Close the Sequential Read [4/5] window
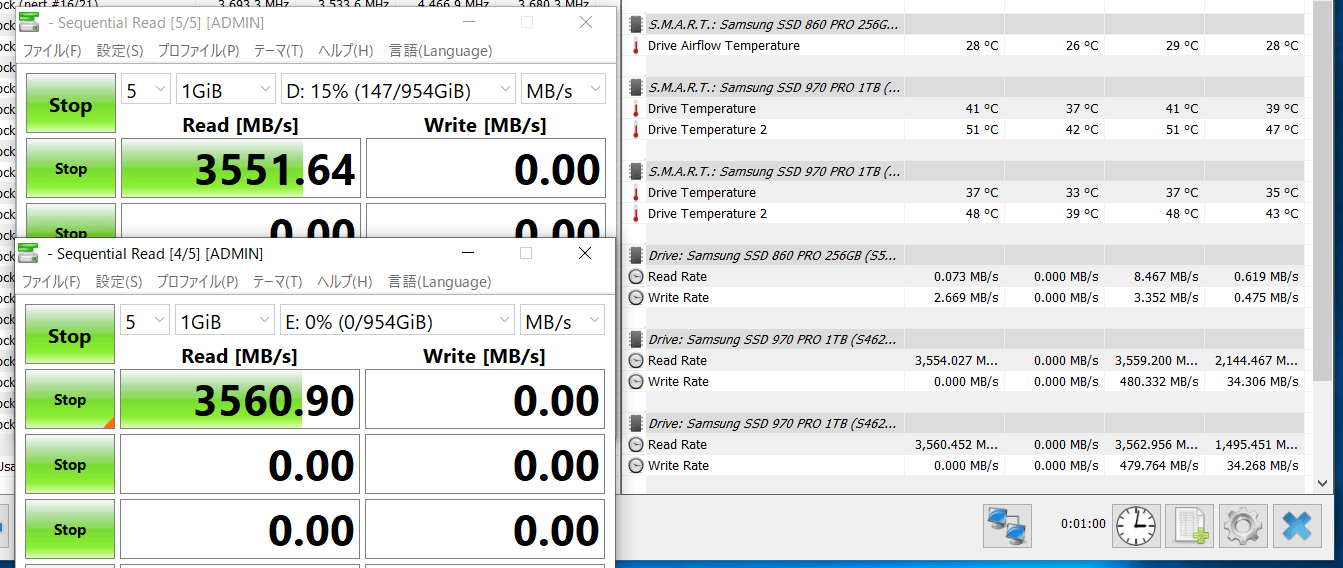 point(585,253)
